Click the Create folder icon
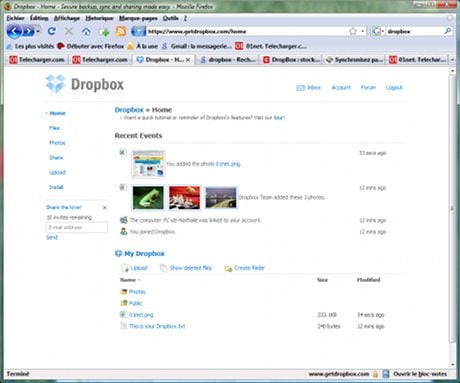The image size is (460, 383). (x=228, y=268)
